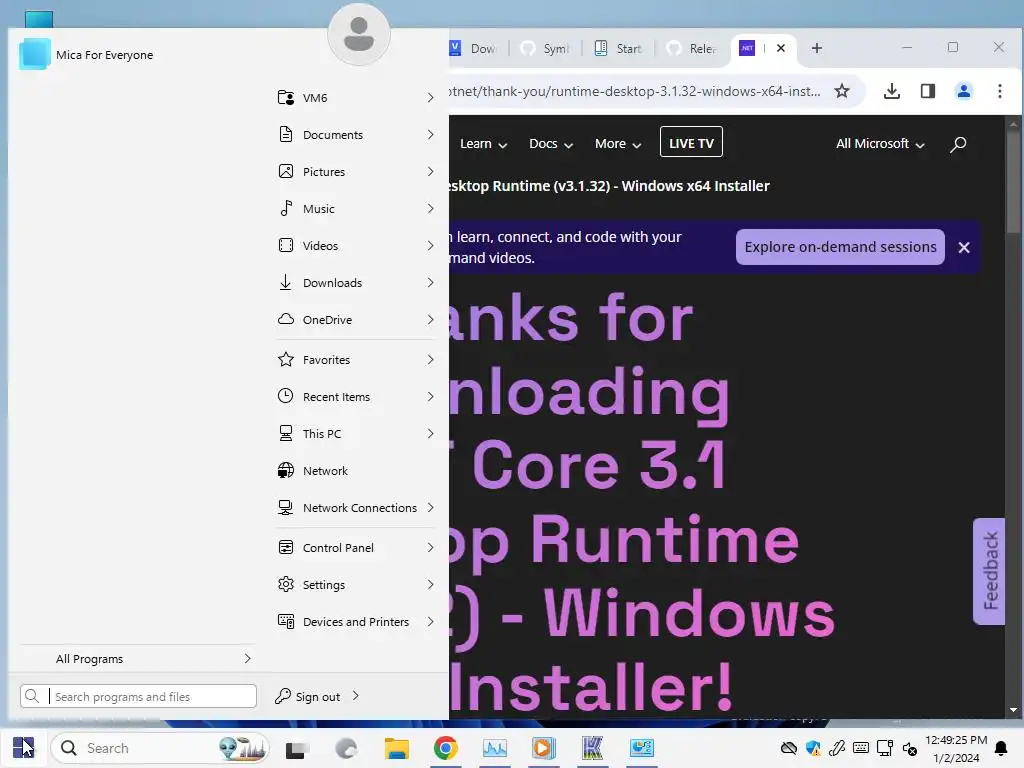
Task: Open the Feedback side tab
Action: [989, 571]
